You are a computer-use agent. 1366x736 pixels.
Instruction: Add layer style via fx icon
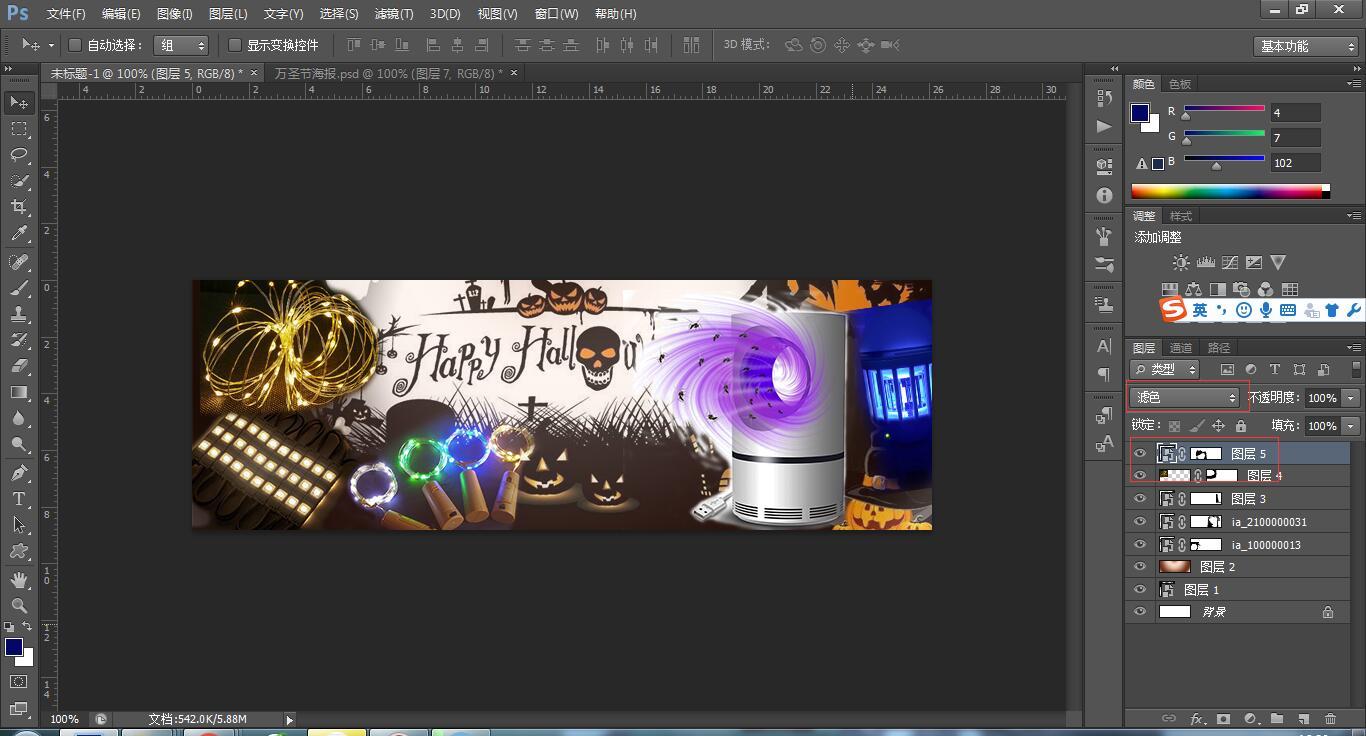[x=1197, y=719]
